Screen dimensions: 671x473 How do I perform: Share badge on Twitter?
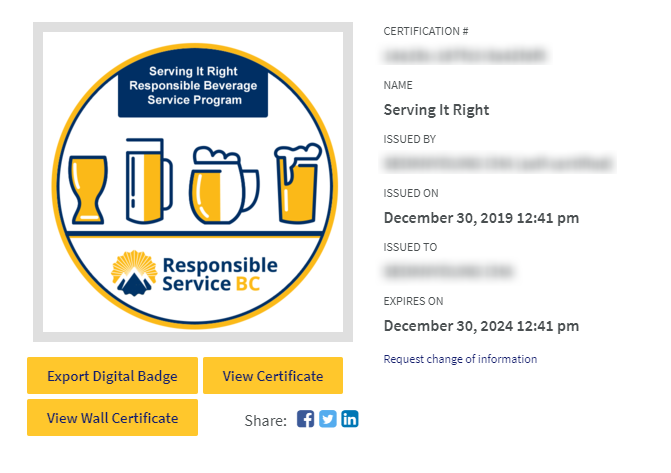click(328, 419)
